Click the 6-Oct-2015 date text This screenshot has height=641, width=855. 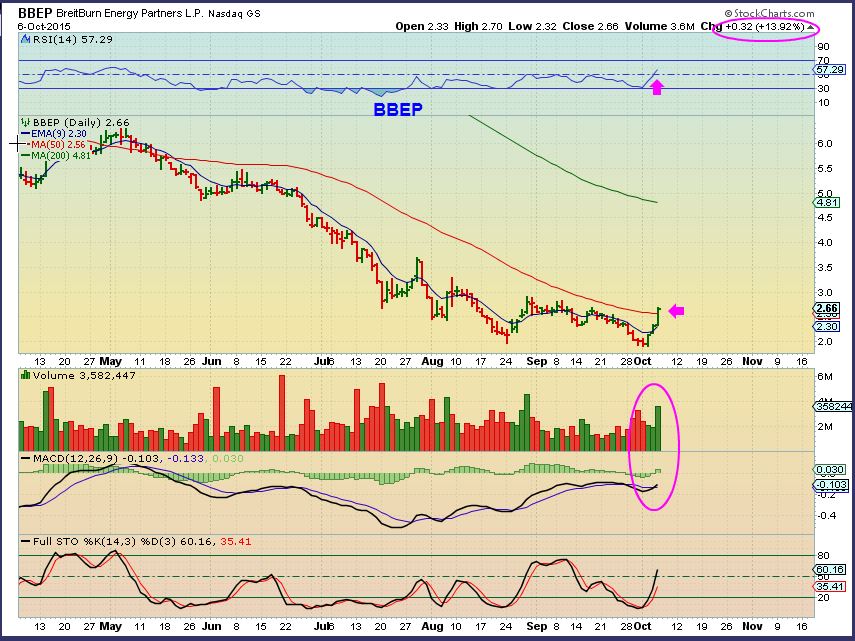point(44,26)
